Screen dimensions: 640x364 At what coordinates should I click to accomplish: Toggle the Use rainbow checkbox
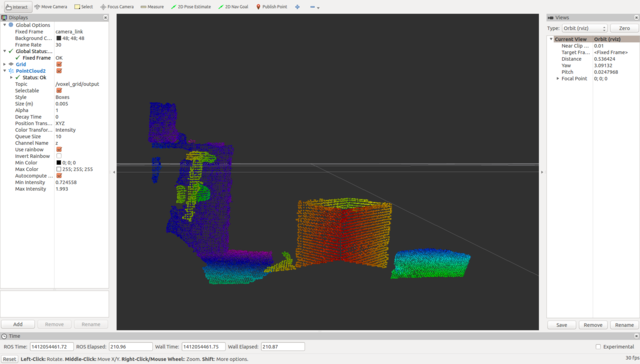[x=59, y=150]
